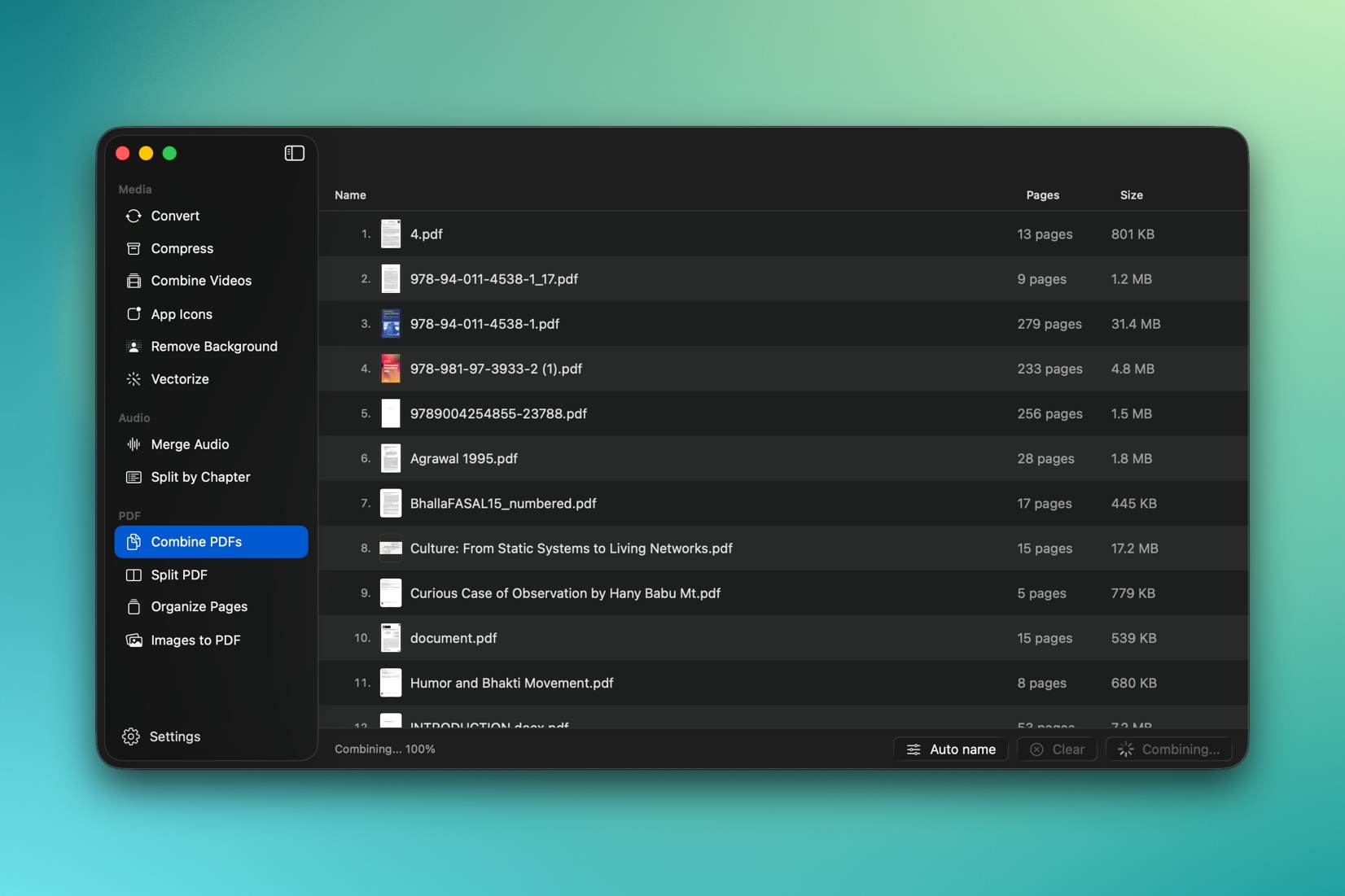Viewport: 1345px width, 896px height.
Task: Select Remove Background in sidebar
Action: coord(211,347)
